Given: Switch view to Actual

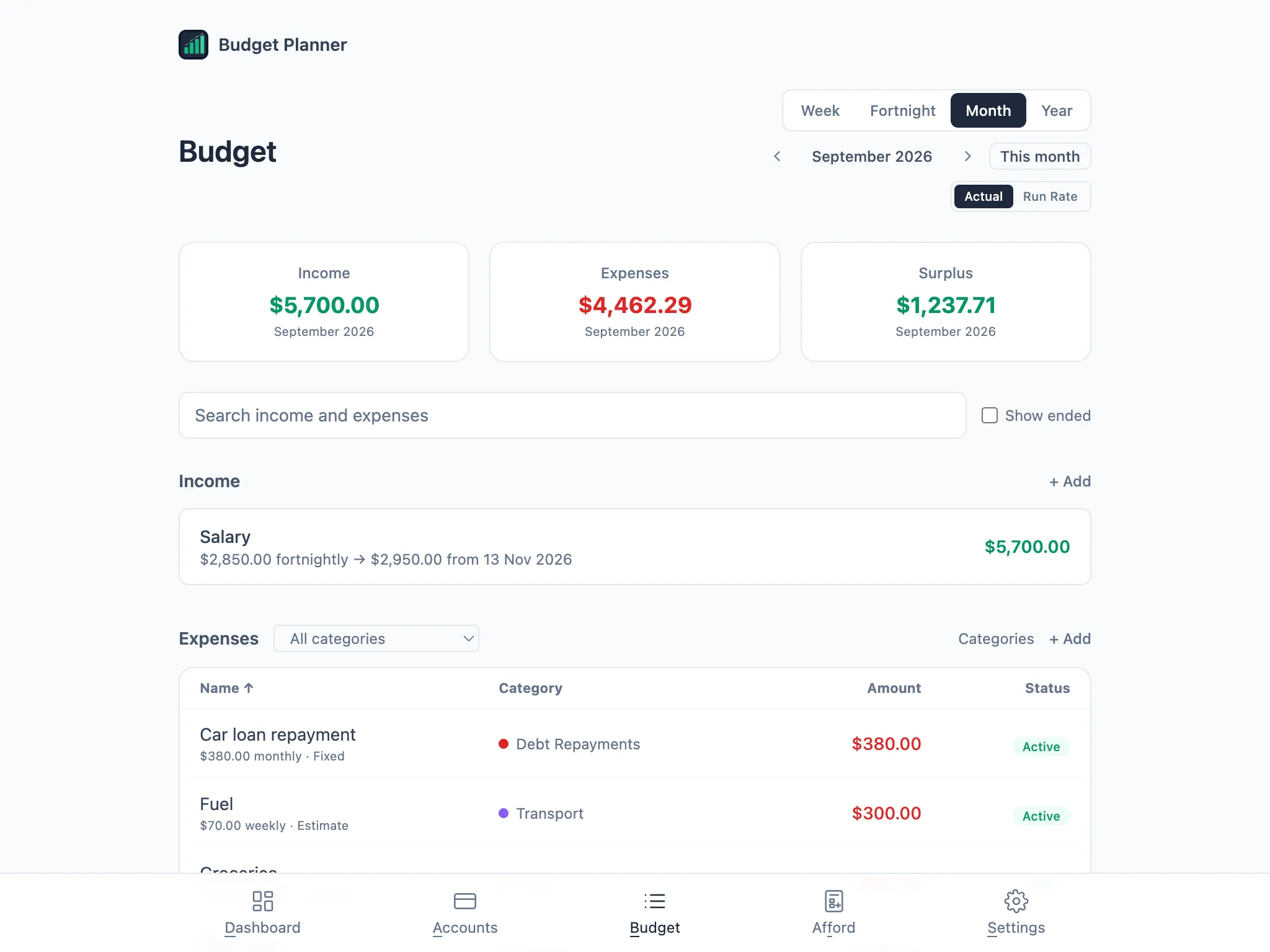Looking at the screenshot, I should coord(984,196).
